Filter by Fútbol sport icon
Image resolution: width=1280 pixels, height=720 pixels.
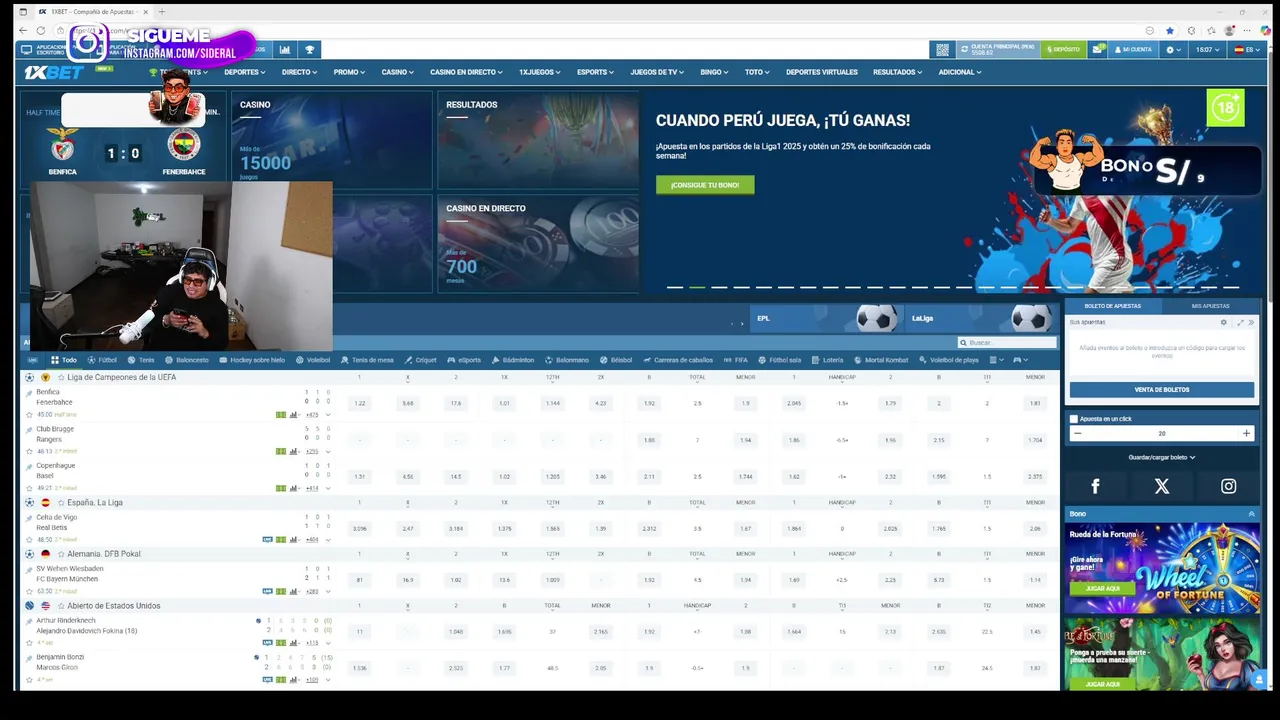click(102, 360)
